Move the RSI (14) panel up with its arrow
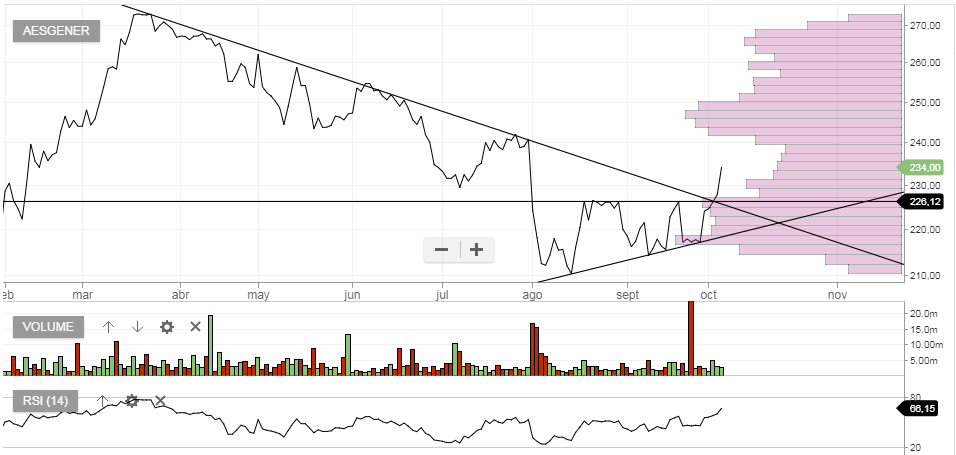Viewport: 956px width, 455px height. click(102, 401)
